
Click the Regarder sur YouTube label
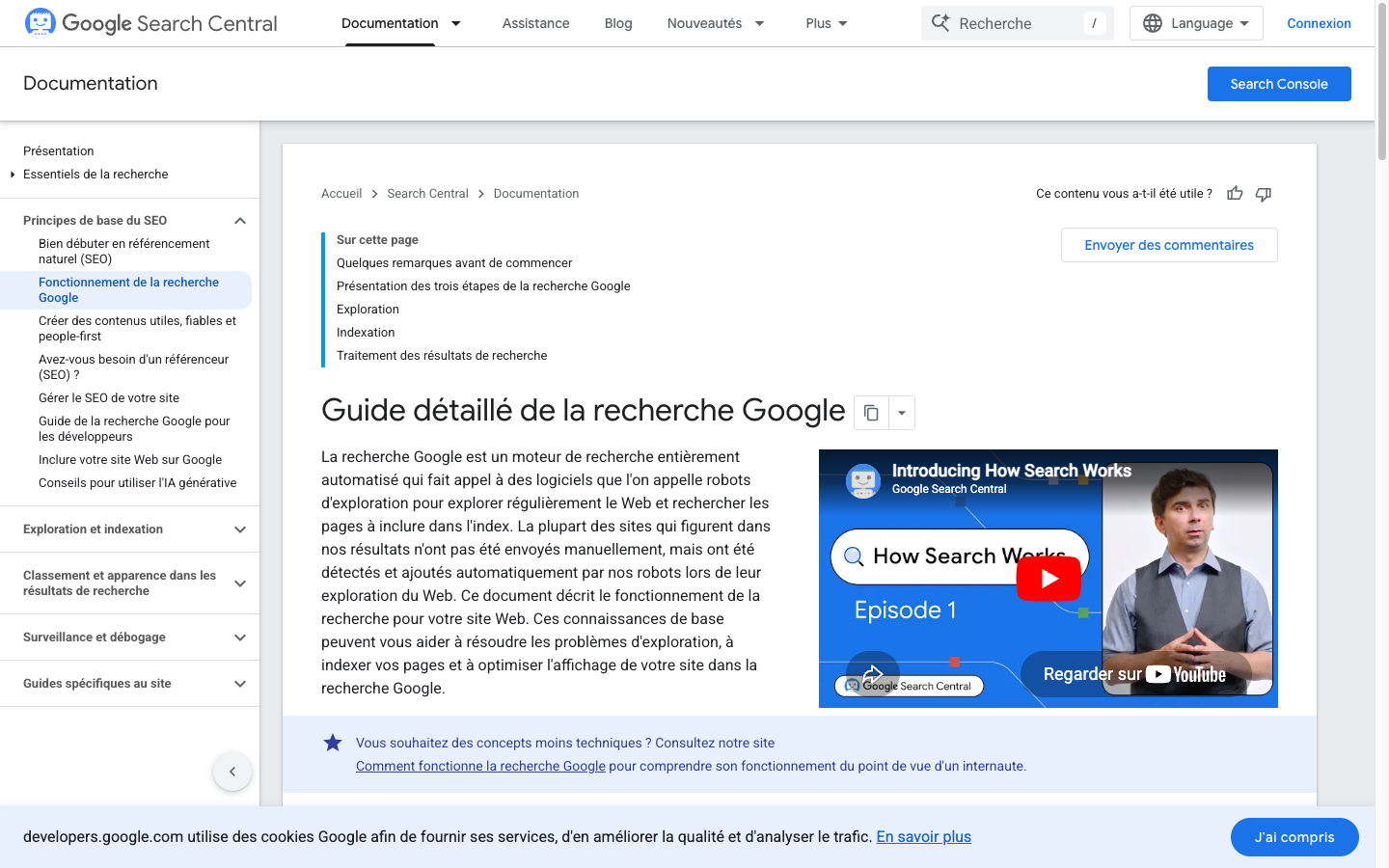pos(1134,674)
